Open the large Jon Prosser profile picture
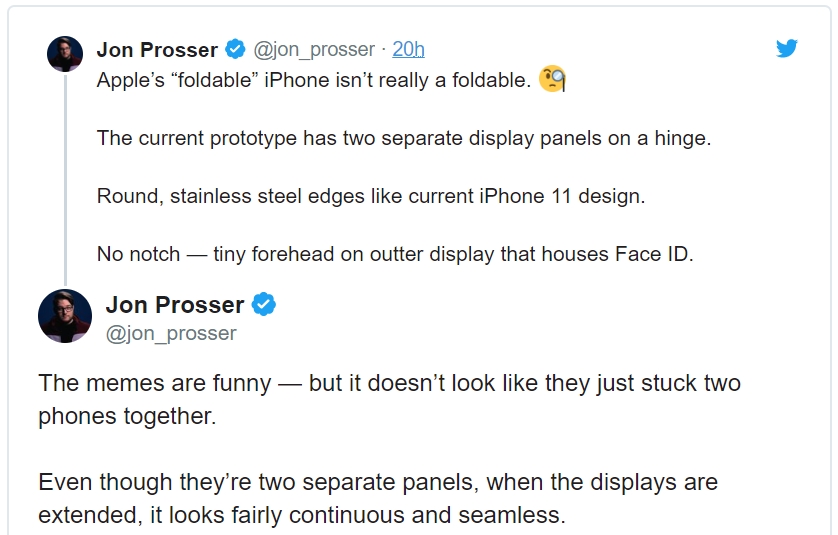Screen dimensions: 838x535 [x=65, y=315]
